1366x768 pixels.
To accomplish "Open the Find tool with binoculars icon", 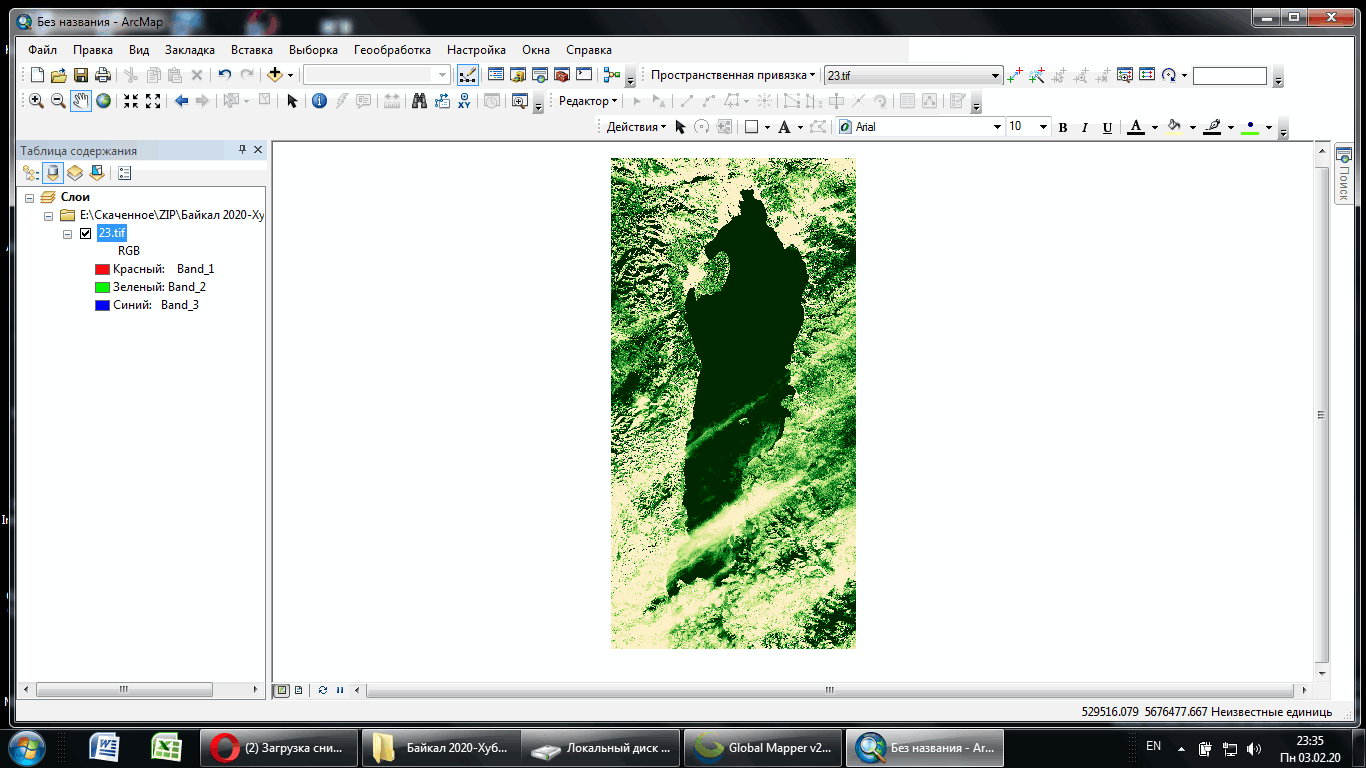I will 420,100.
